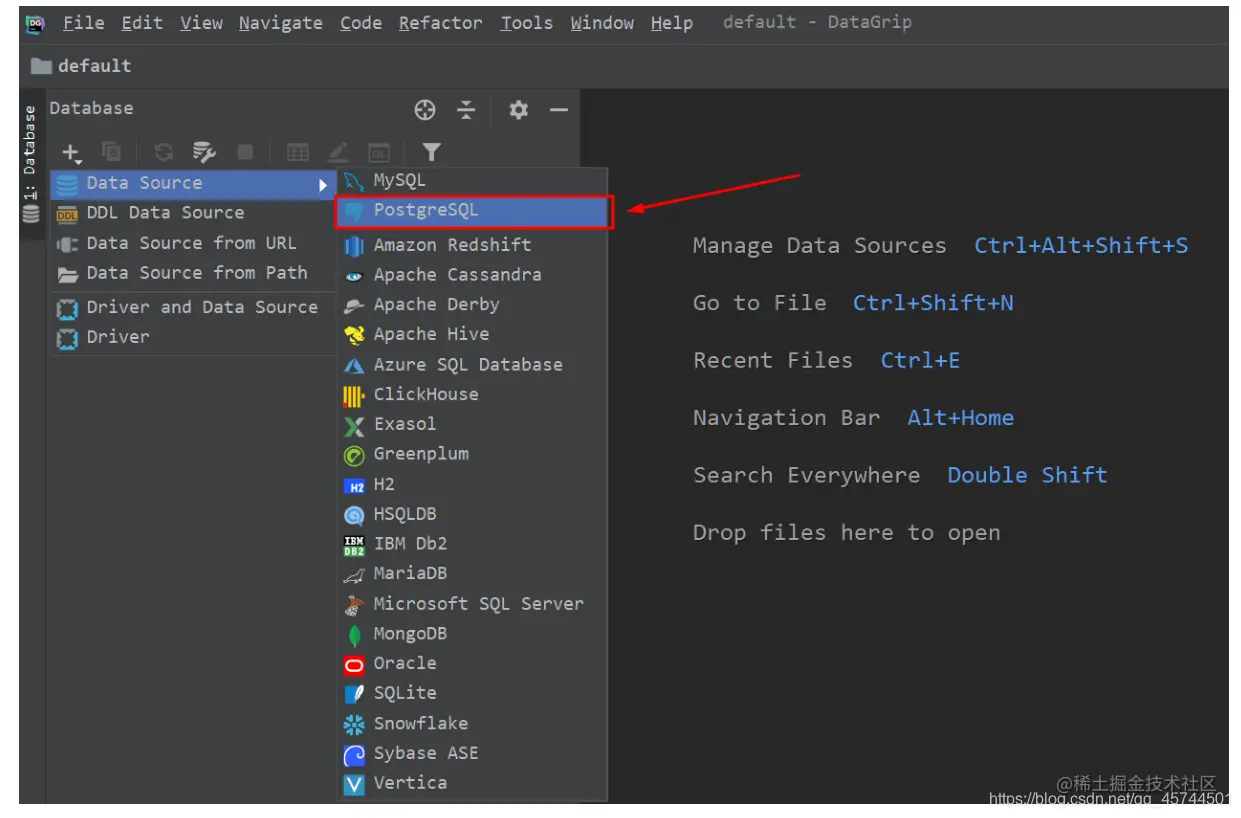
Task: Expand the Data Source submenu item
Action: point(193,184)
